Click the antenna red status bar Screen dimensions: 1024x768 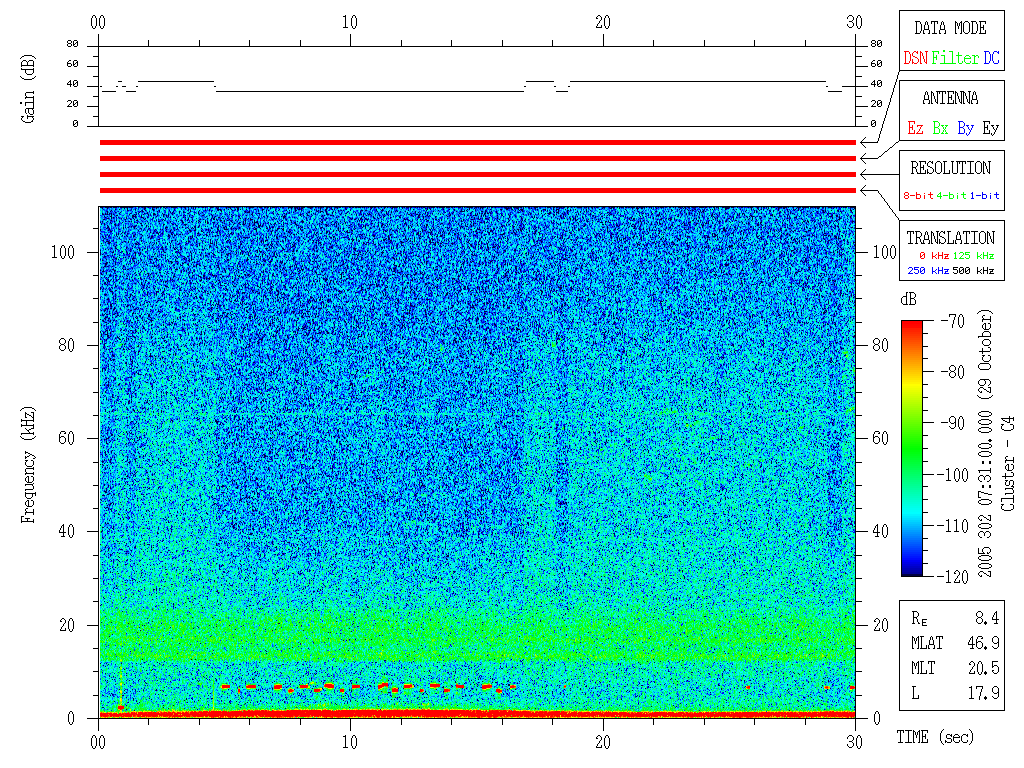477,158
